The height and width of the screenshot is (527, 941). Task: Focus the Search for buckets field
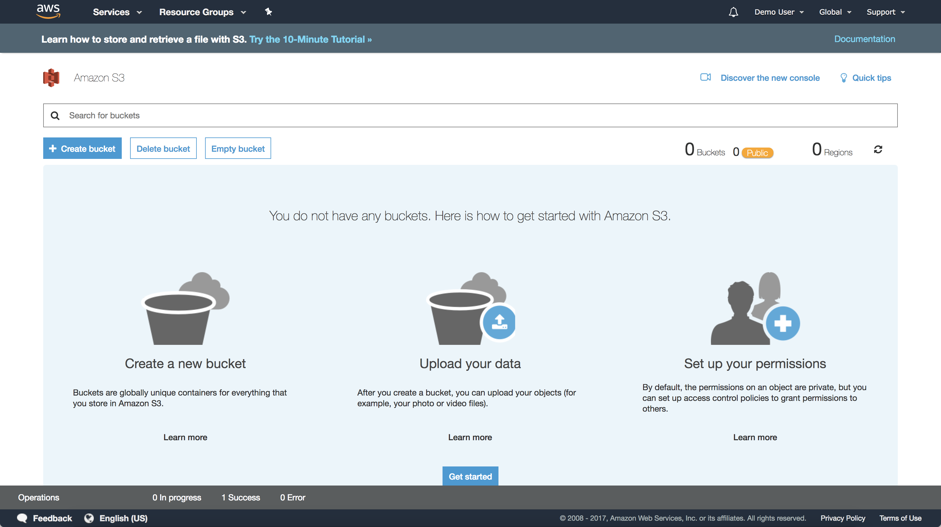(470, 115)
